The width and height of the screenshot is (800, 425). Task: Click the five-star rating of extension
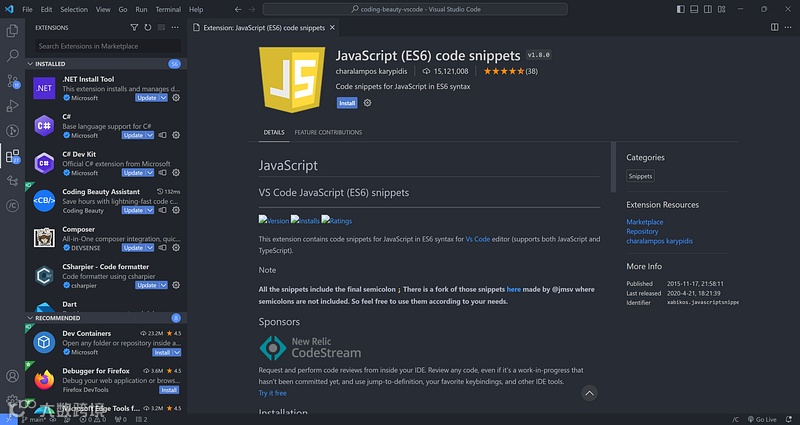coord(504,71)
